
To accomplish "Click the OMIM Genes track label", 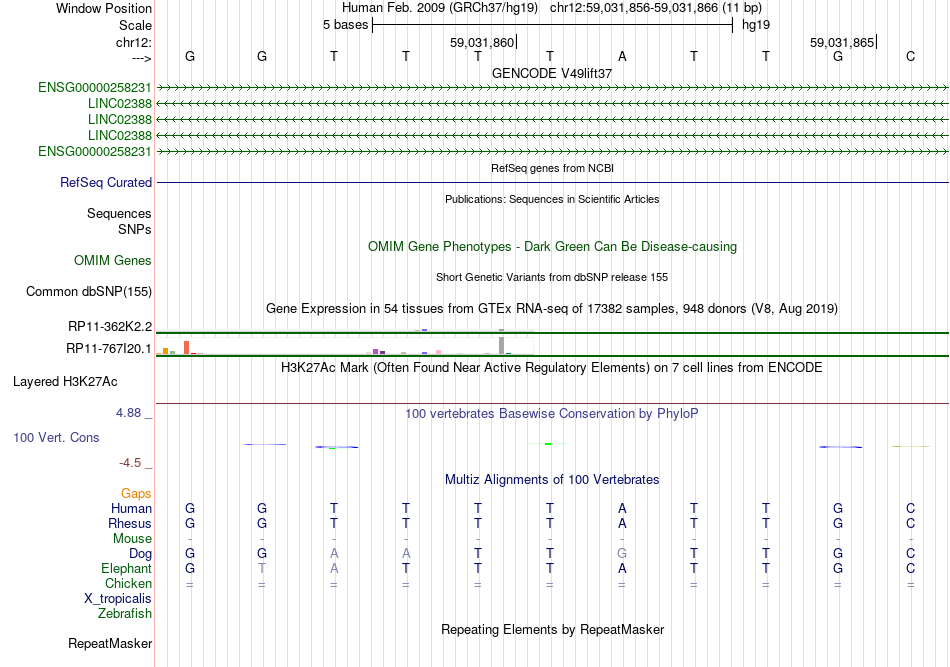I will pyautogui.click(x=112, y=260).
